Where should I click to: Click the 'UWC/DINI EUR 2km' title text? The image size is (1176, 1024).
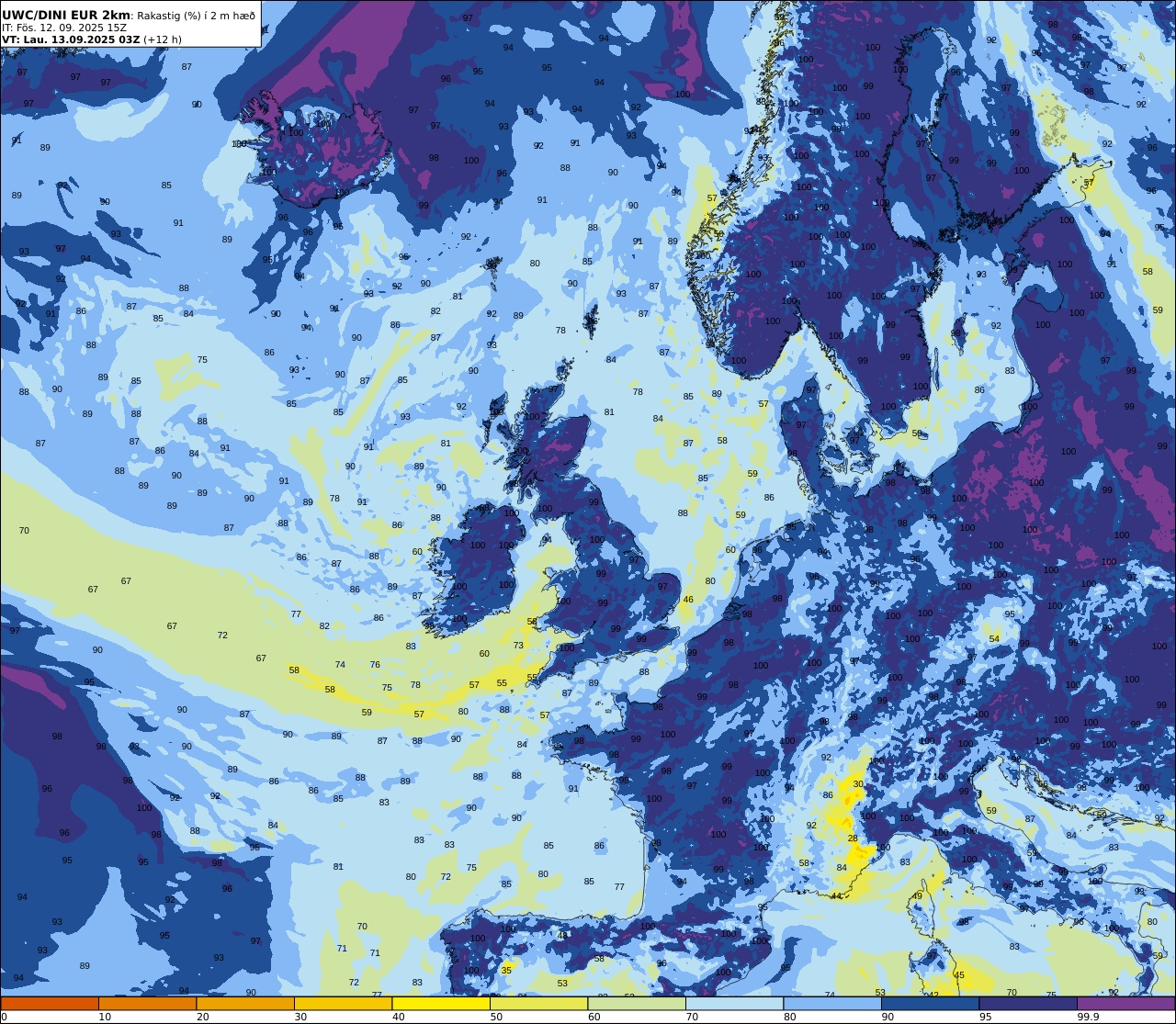[x=66, y=15]
